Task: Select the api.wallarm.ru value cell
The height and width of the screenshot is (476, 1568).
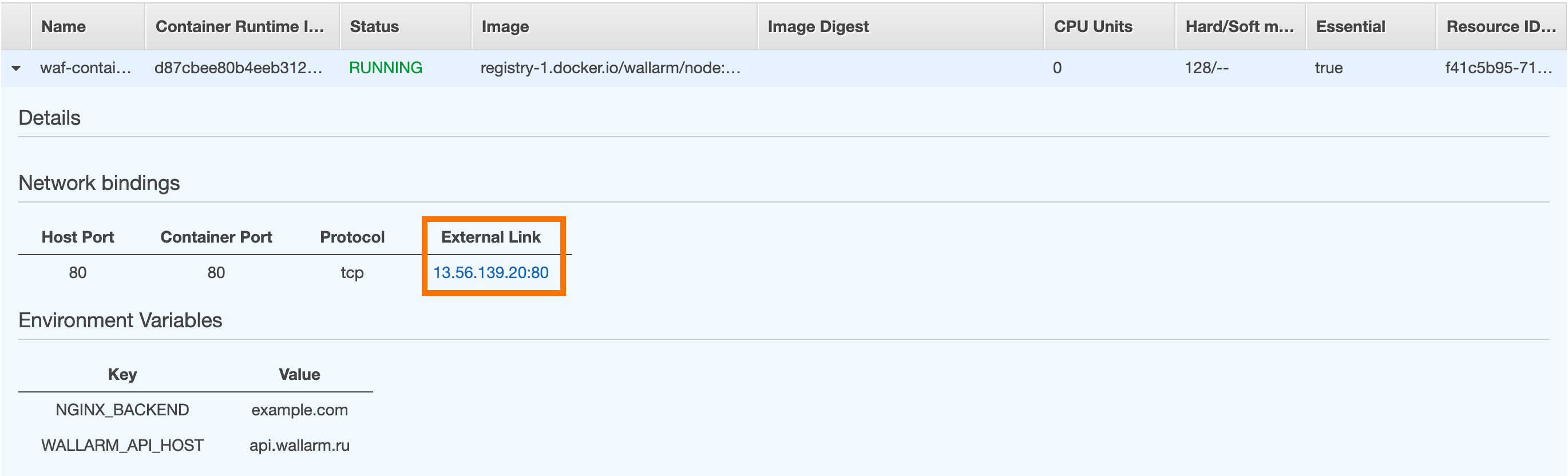Action: tap(300, 445)
